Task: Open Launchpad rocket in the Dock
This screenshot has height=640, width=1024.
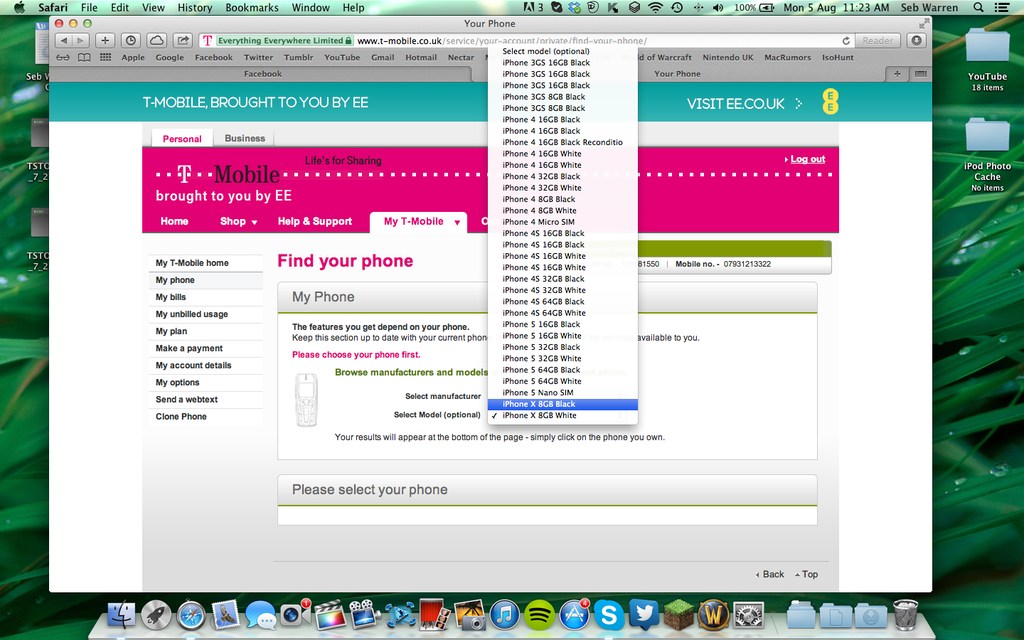Action: pyautogui.click(x=155, y=615)
